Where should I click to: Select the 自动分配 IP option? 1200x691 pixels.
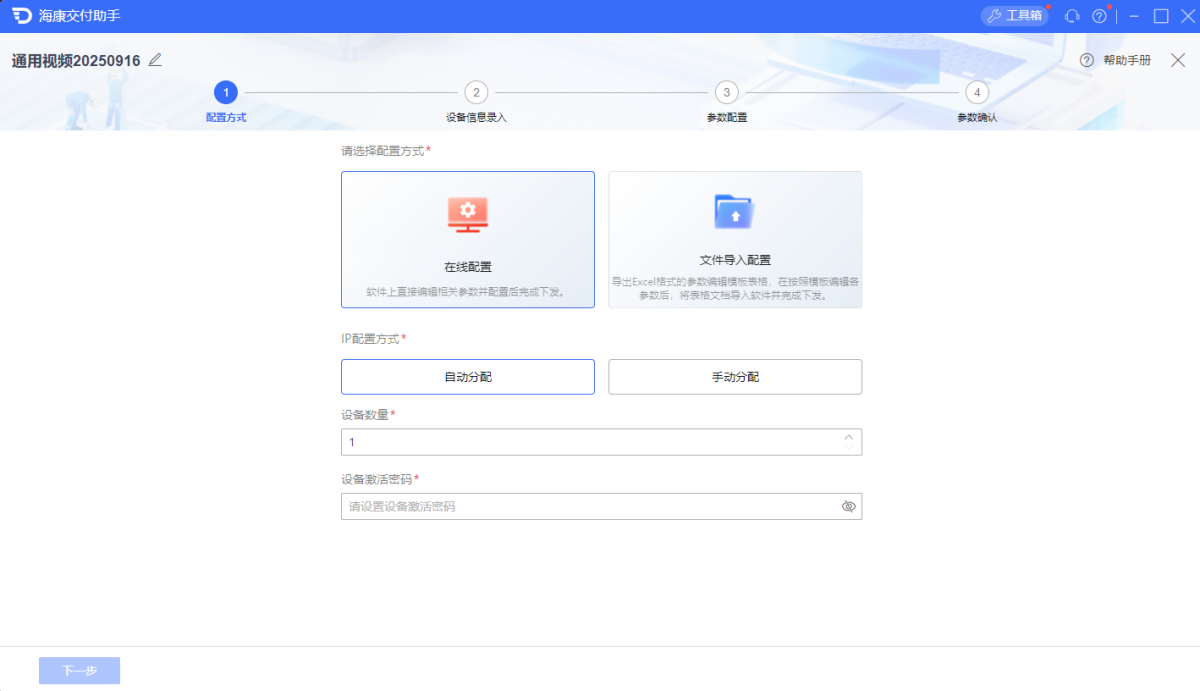(x=467, y=377)
